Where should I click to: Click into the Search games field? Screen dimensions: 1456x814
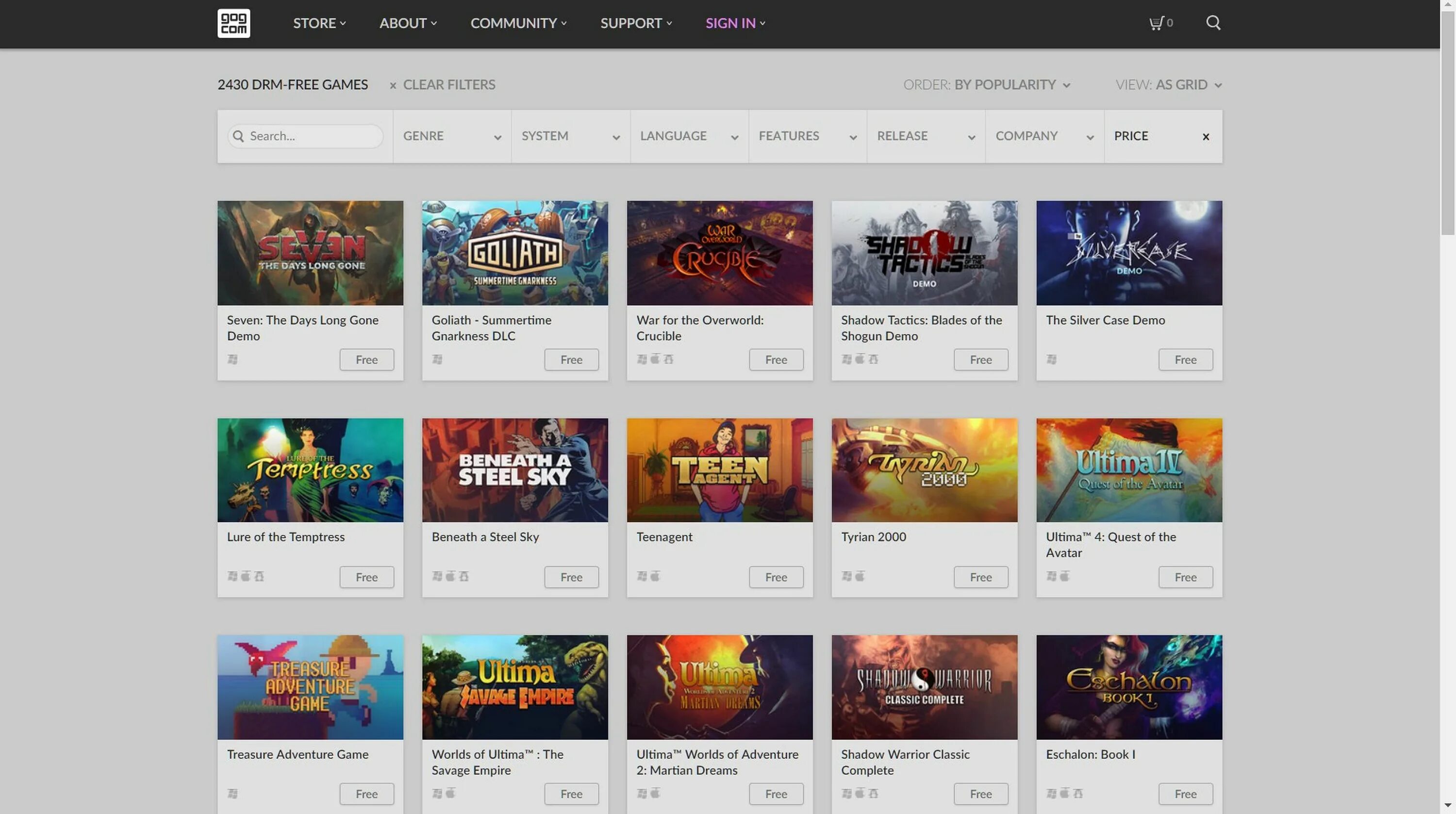coord(312,136)
